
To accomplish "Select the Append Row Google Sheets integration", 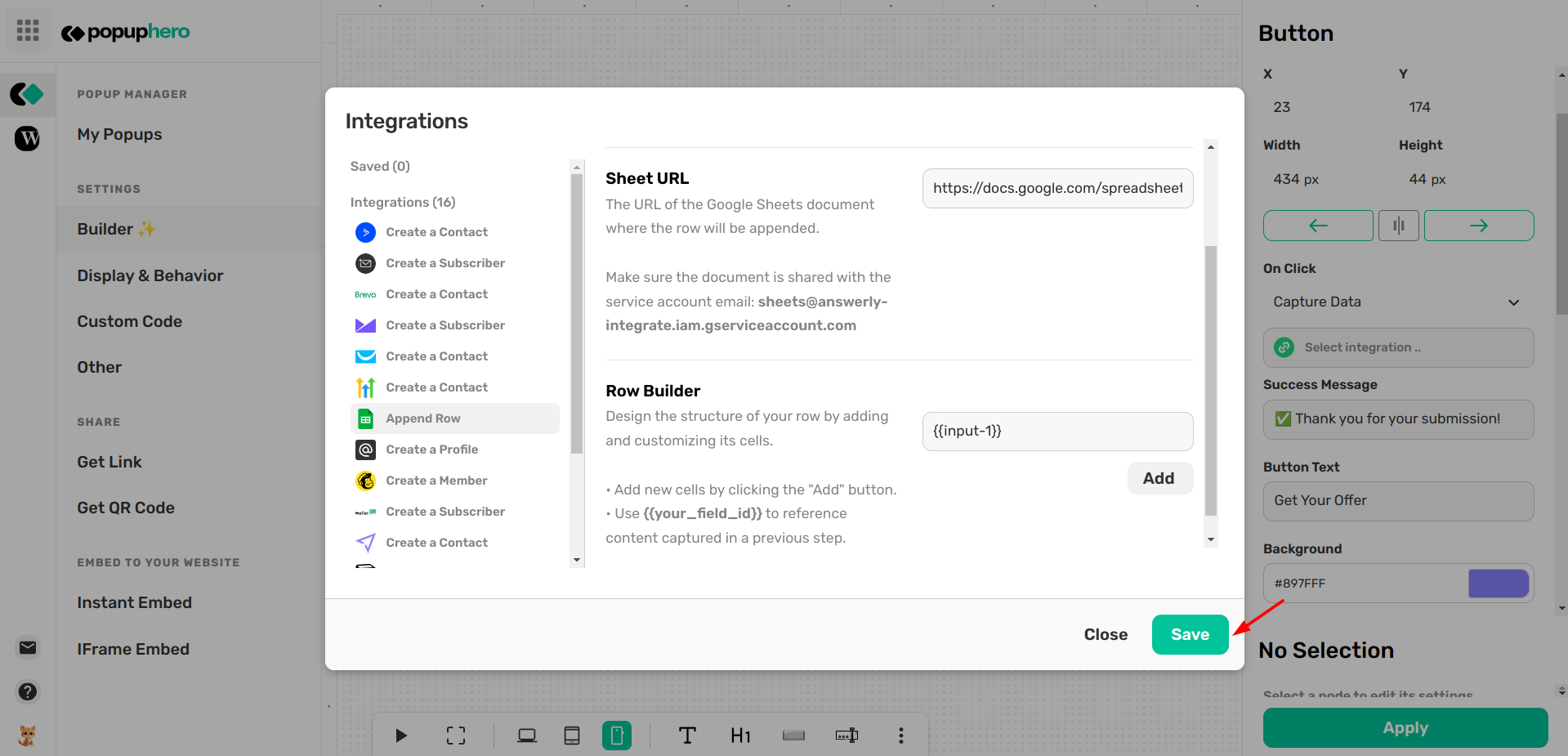I will 424,418.
